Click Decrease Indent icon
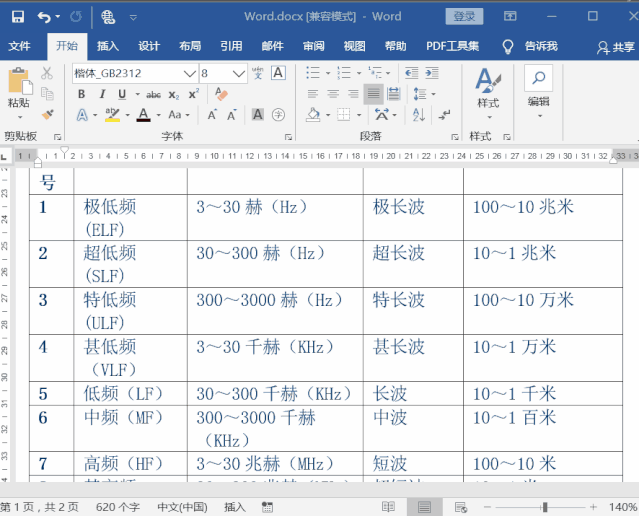 pyautogui.click(x=412, y=73)
